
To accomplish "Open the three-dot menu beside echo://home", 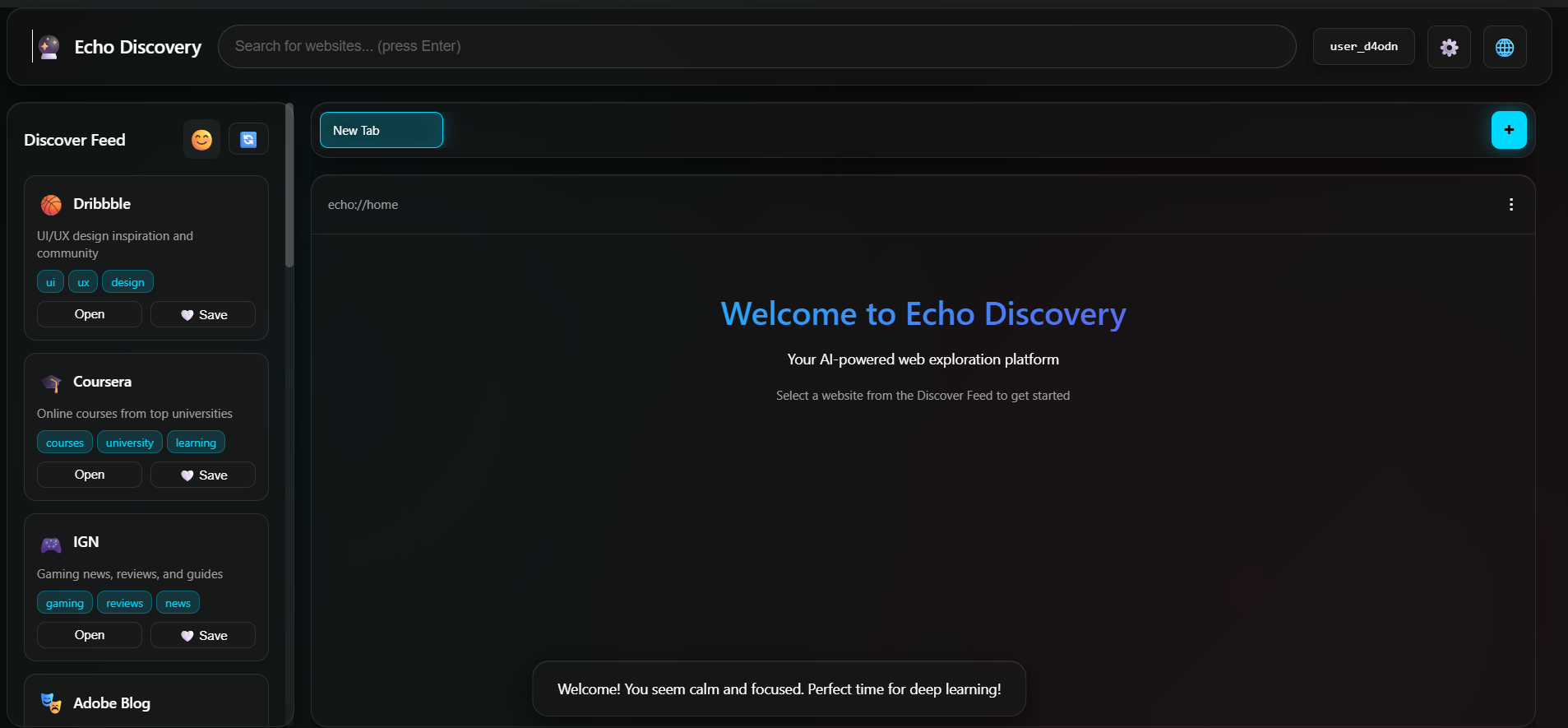I will click(x=1511, y=205).
